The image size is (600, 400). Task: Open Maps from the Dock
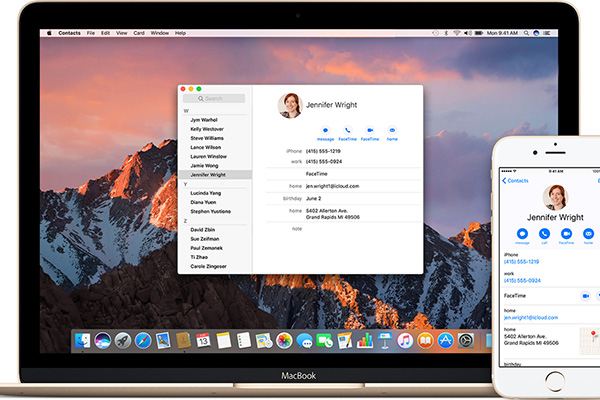tap(264, 341)
